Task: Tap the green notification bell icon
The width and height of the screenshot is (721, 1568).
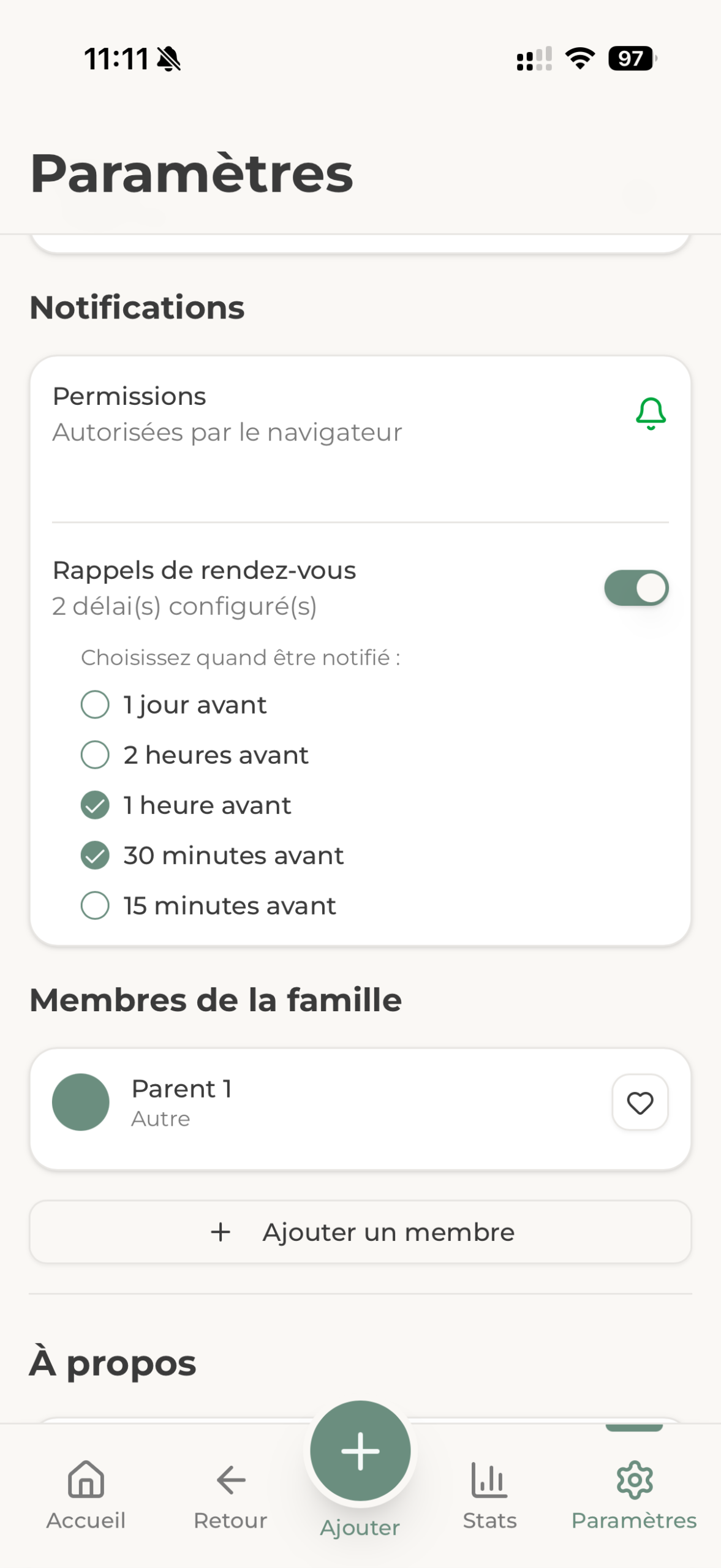Action: pyautogui.click(x=651, y=414)
